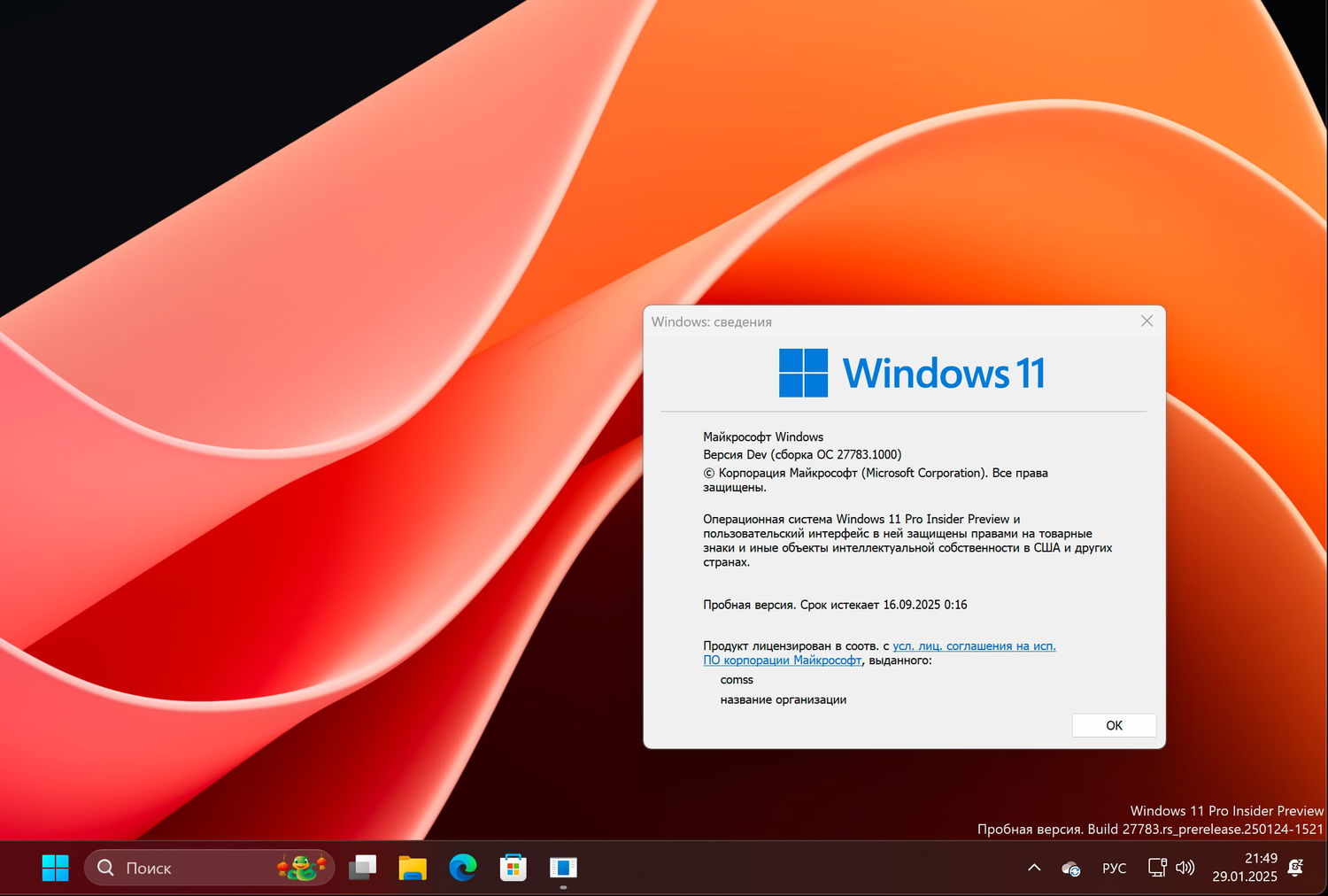Expand the hidden system tray icons

tap(1033, 868)
